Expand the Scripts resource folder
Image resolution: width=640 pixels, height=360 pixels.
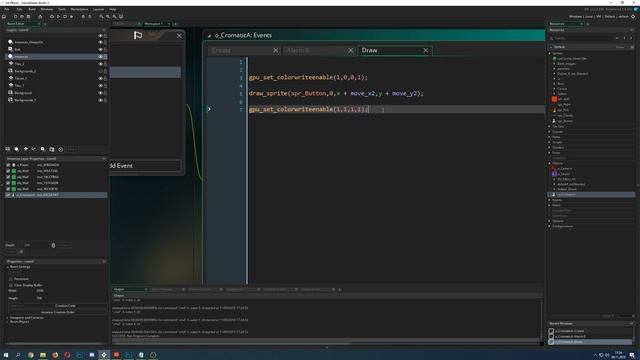(x=550, y=142)
